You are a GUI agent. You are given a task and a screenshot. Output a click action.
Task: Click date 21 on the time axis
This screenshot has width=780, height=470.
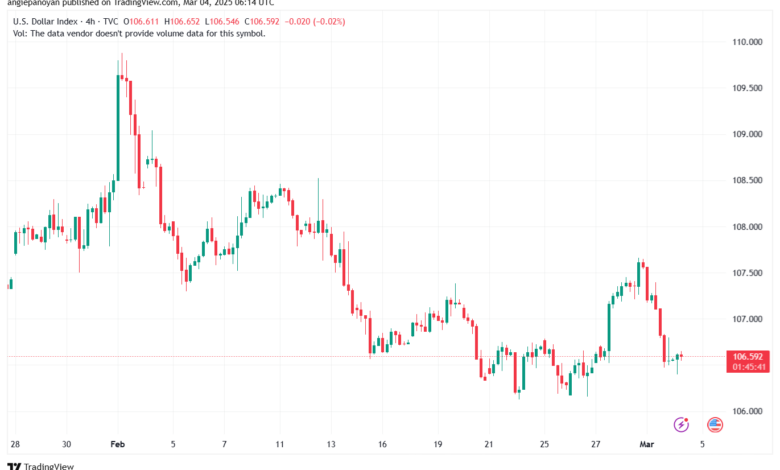[x=488, y=444]
